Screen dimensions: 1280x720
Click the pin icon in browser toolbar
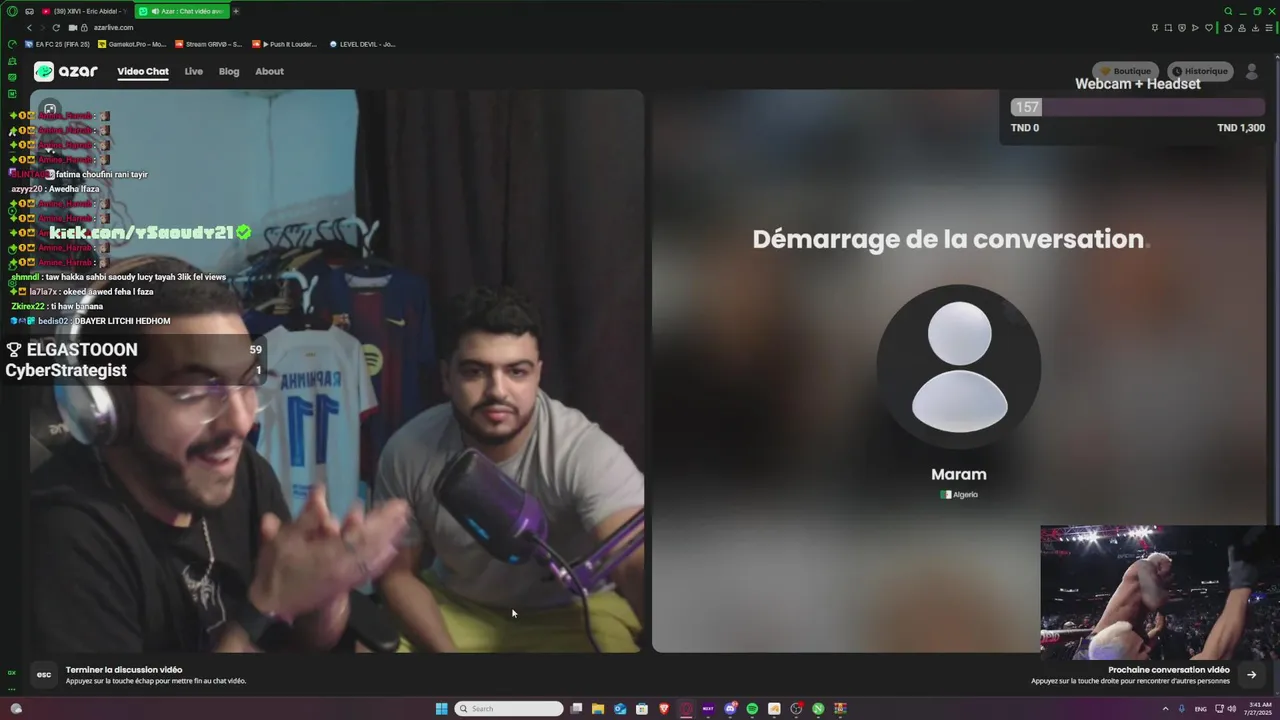pos(1155,28)
